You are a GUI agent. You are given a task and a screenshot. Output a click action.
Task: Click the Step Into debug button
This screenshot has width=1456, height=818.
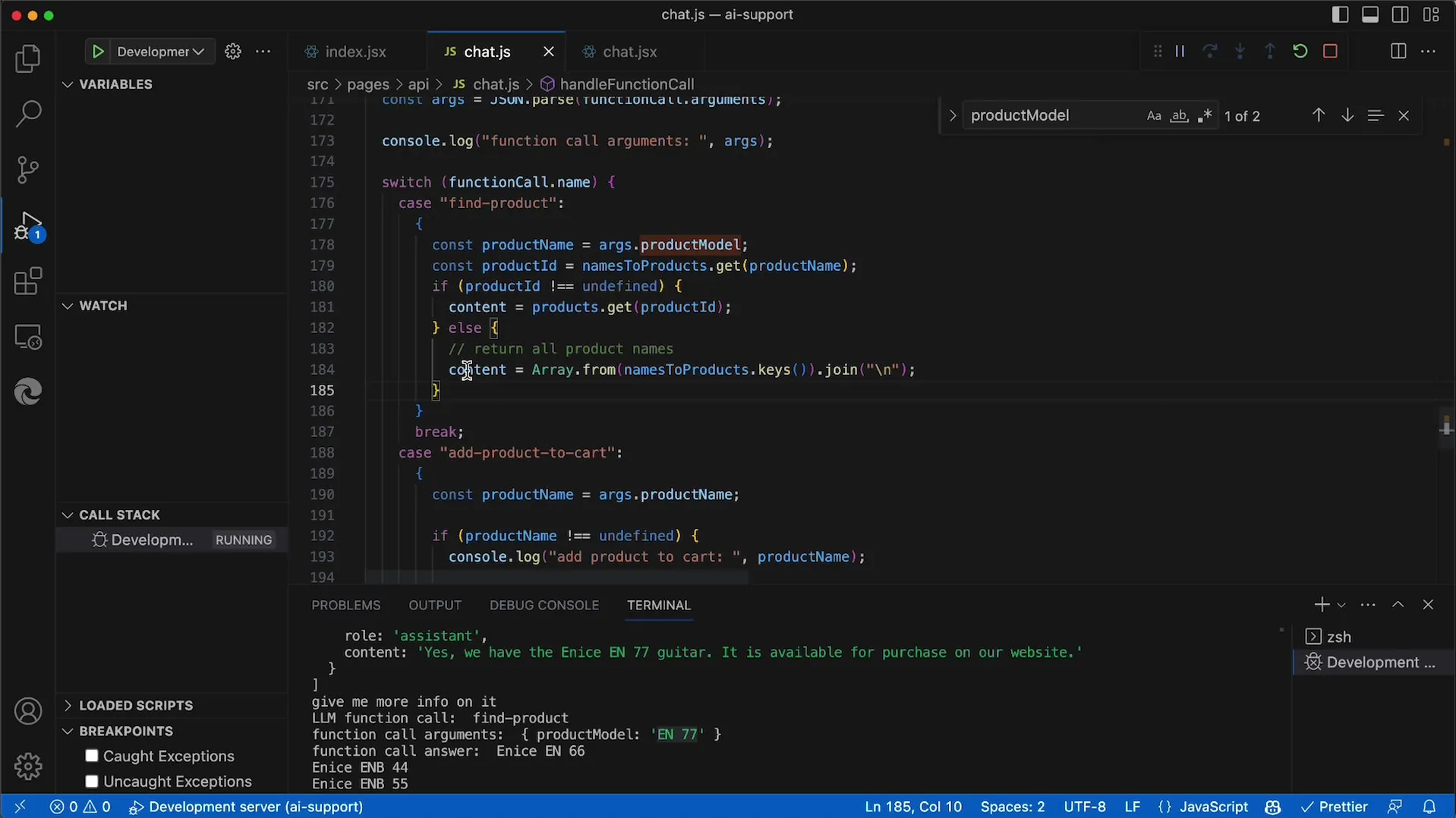coord(1240,52)
